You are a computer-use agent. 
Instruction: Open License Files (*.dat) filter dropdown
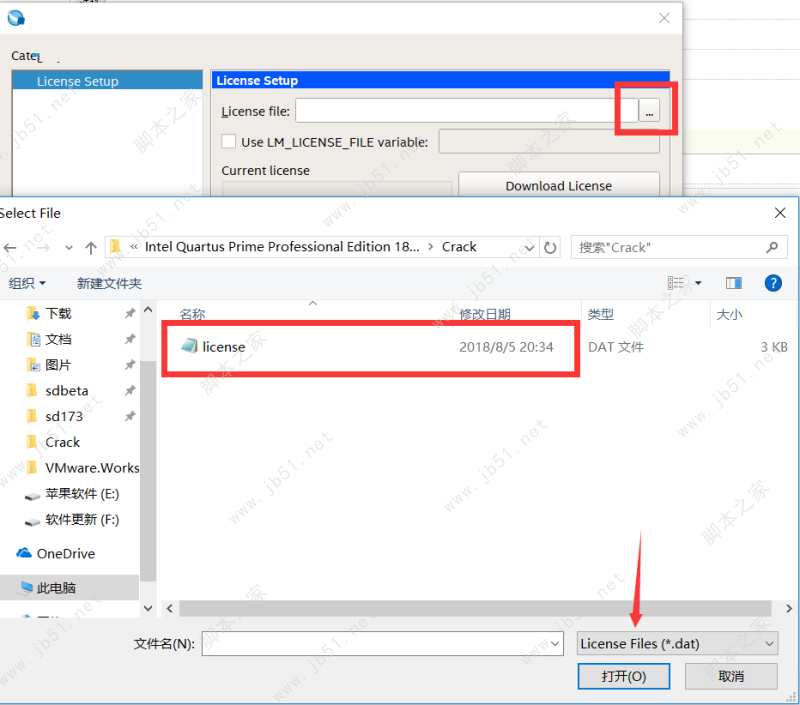coord(678,644)
